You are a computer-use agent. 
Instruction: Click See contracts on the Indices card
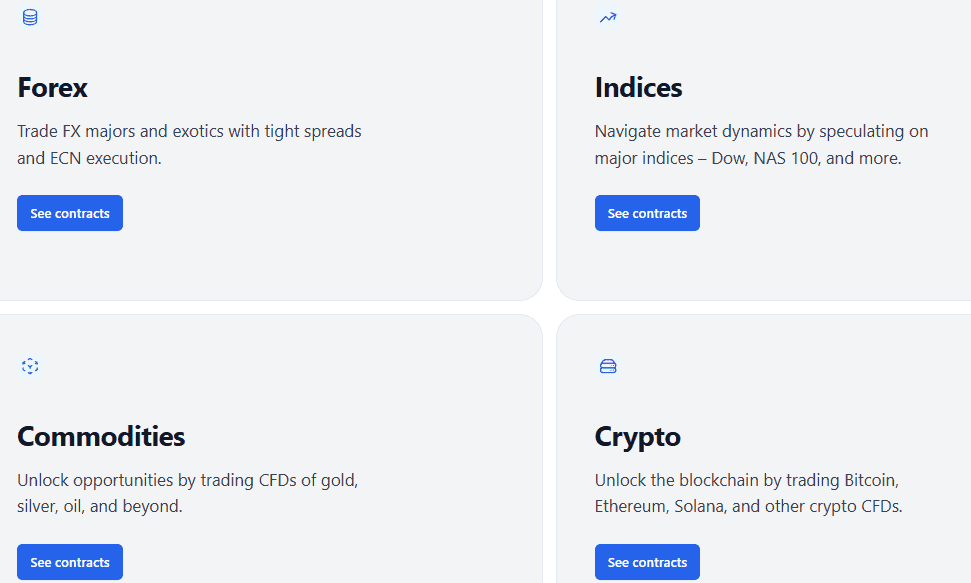tap(647, 212)
